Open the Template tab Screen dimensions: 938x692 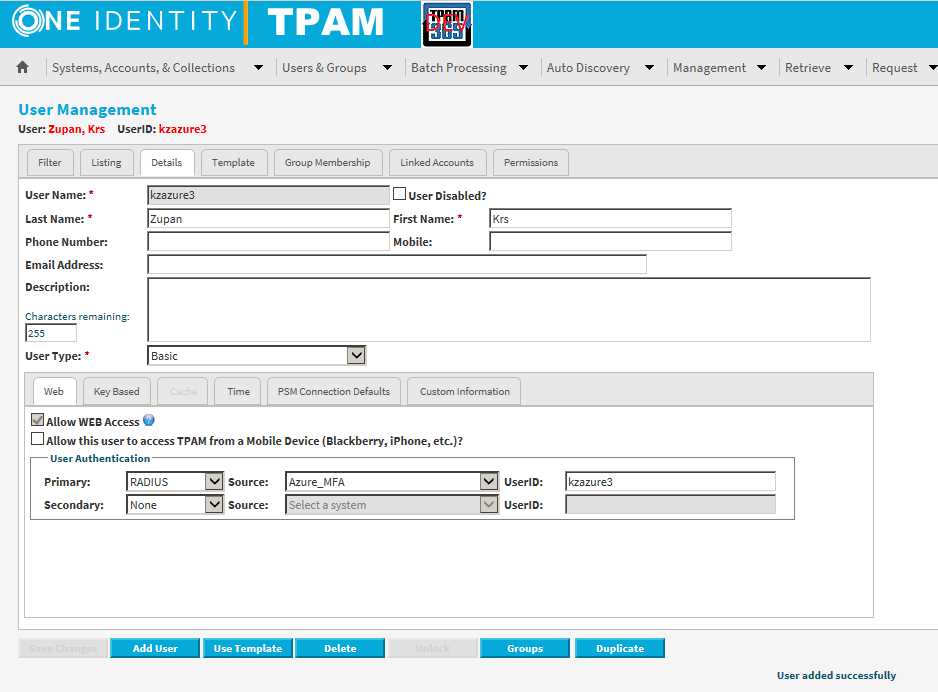[233, 163]
